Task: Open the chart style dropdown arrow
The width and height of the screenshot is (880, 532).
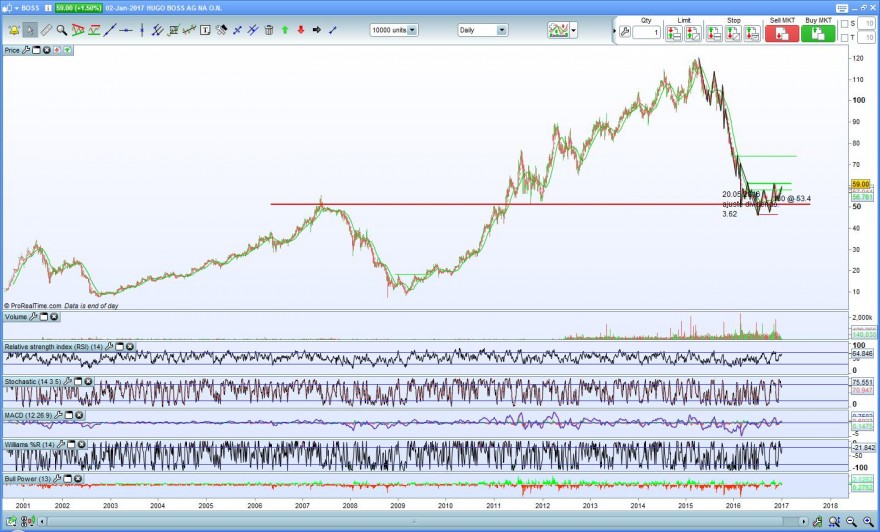Action: (573, 30)
